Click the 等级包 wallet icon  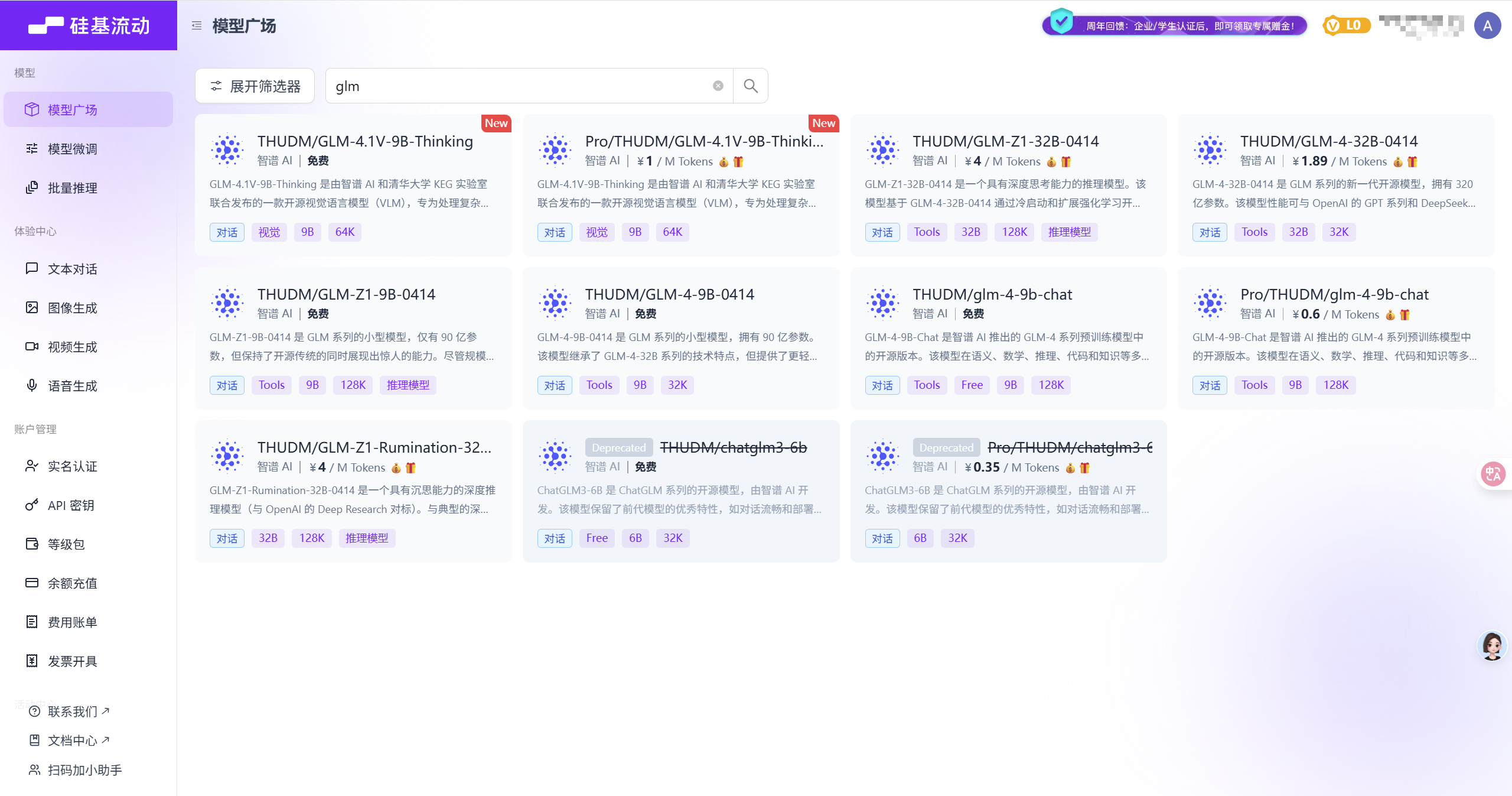coord(32,544)
